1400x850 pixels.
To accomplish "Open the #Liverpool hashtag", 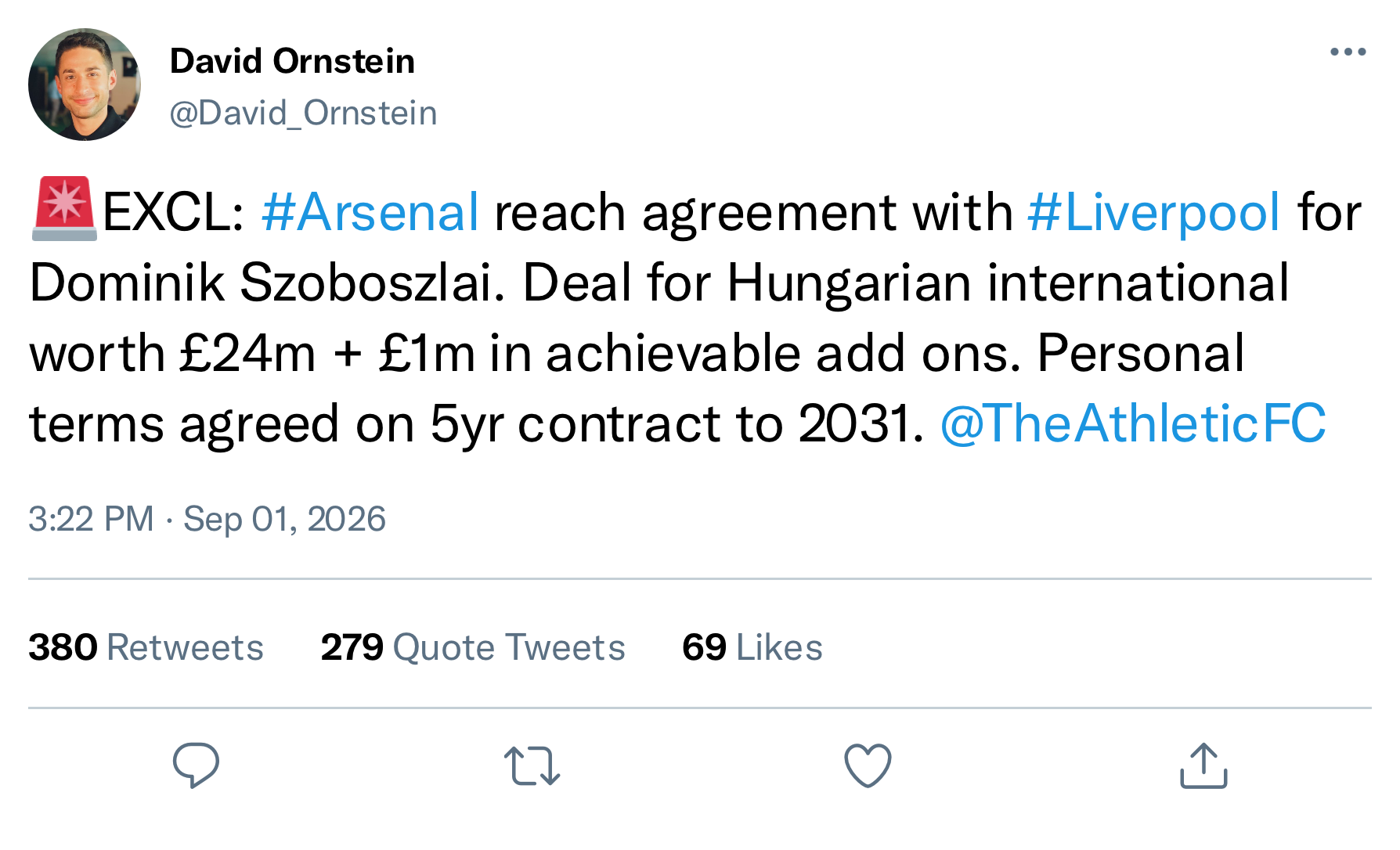I will coord(1153,212).
